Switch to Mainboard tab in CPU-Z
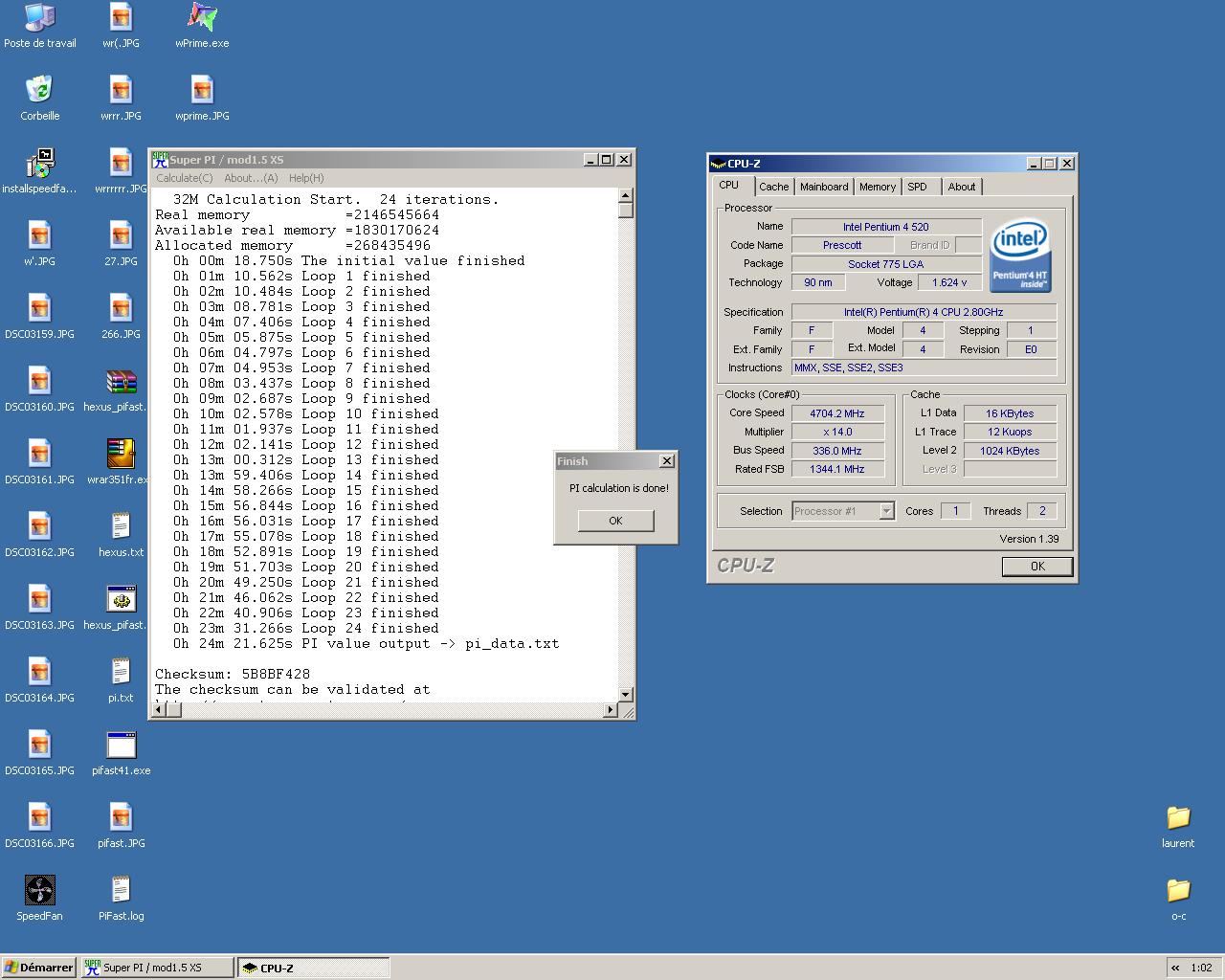Screen dimensions: 1225x980 tap(824, 188)
